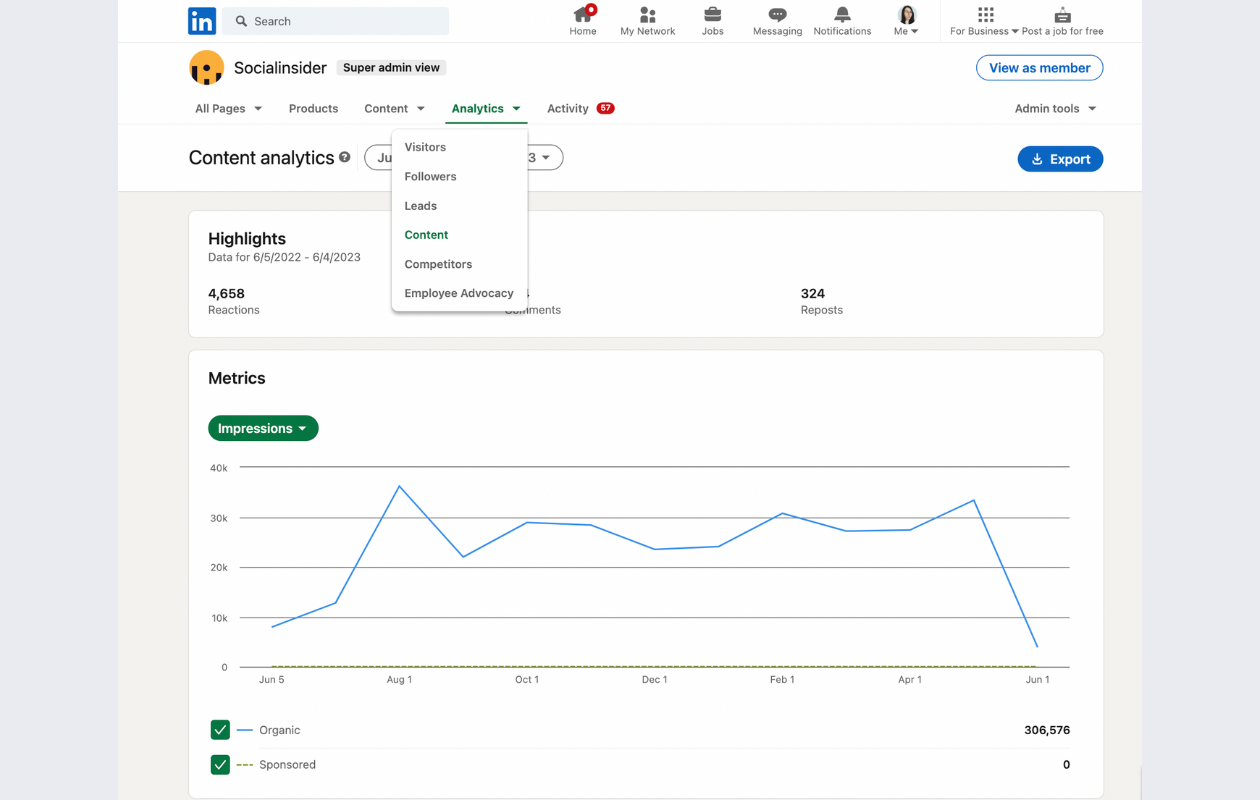Screen dimensions: 1260x800
Task: Click the Socialinsider page name
Action: coord(280,68)
